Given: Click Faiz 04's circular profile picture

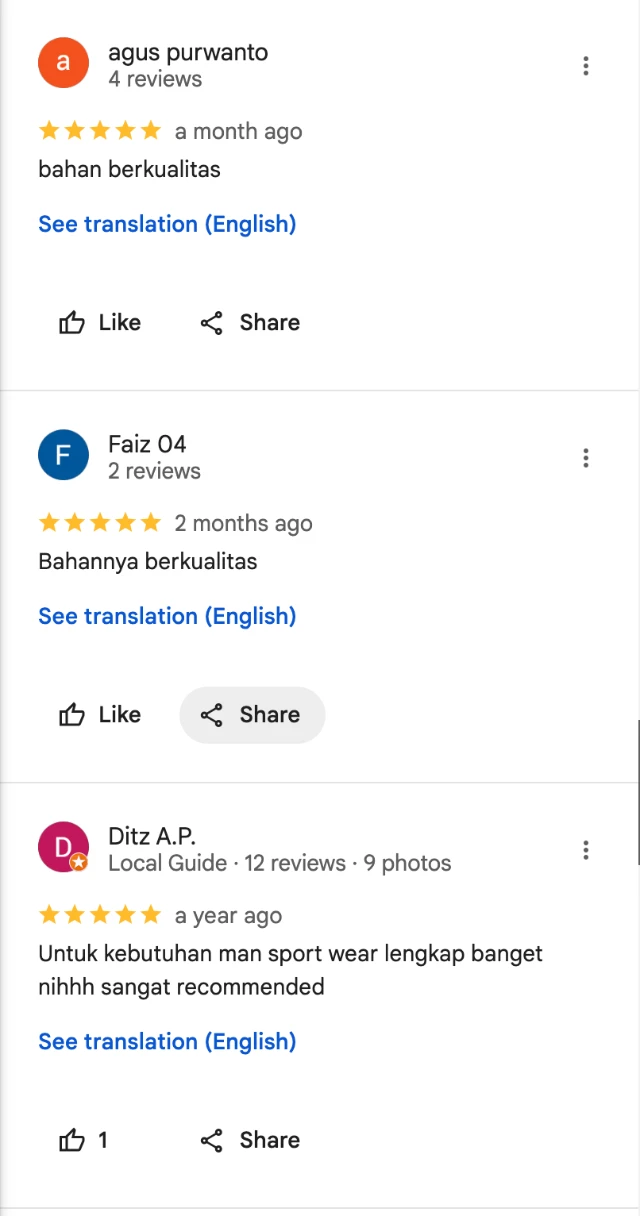Looking at the screenshot, I should [x=63, y=454].
